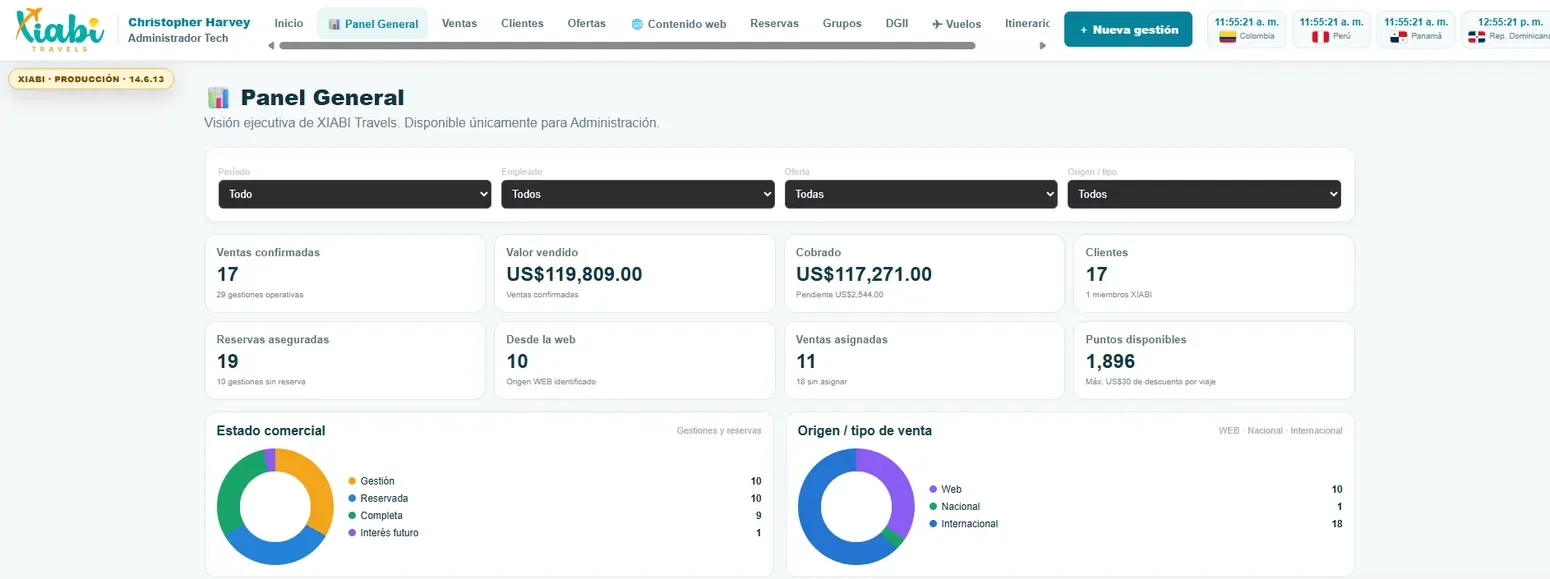Screen dimensions: 1550x579
Task: Click the green Completa legend dot
Action: 352,516
